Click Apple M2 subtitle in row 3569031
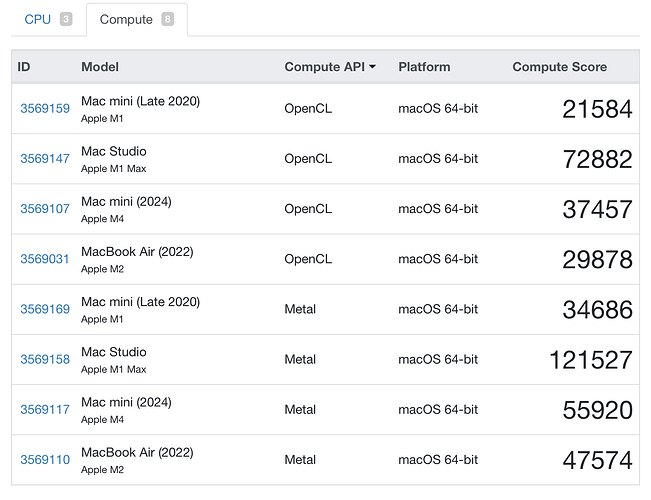 pyautogui.click(x=103, y=269)
